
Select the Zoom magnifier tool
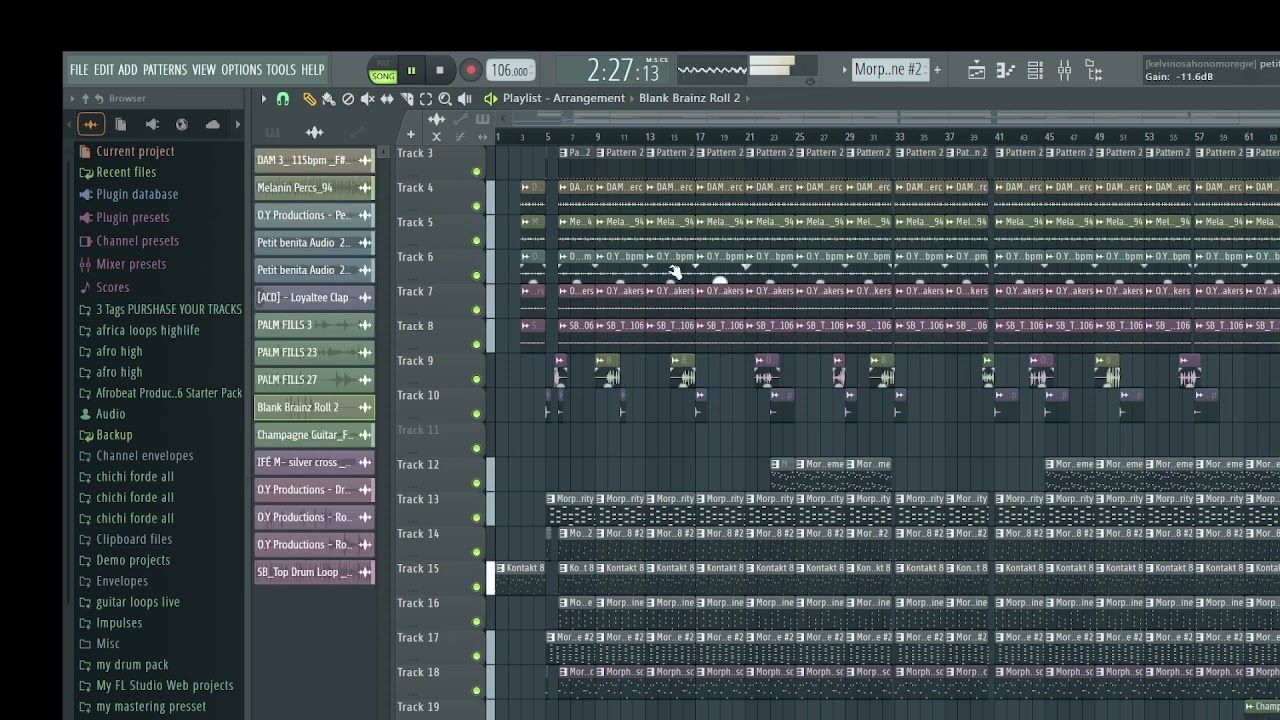tap(445, 98)
